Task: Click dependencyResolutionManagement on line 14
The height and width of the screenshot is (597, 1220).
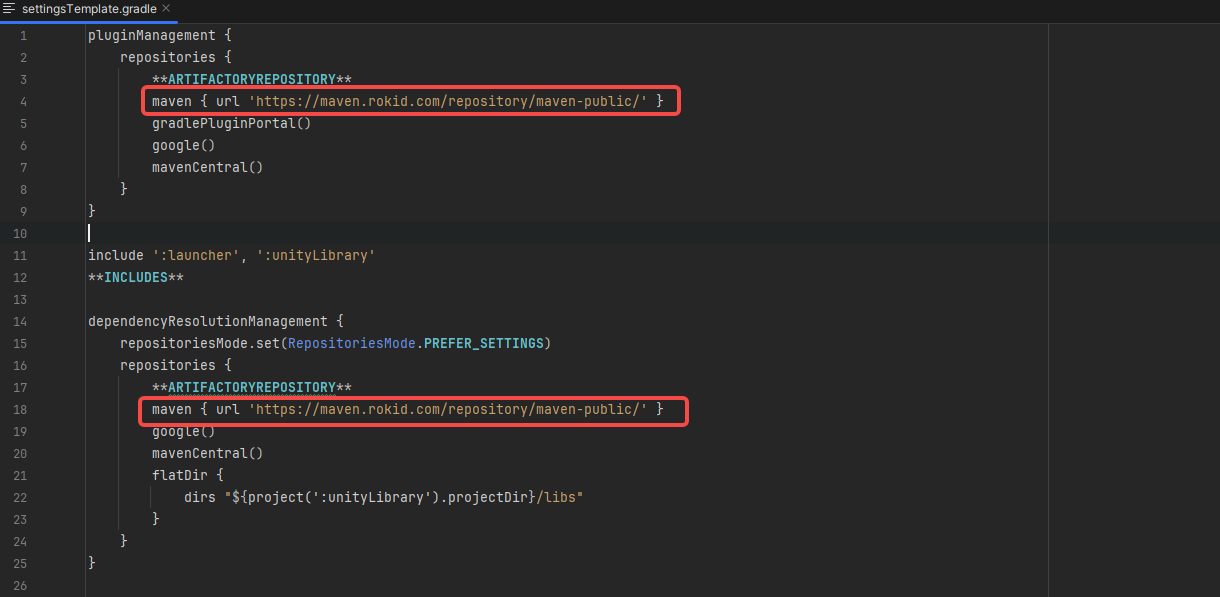Action: tap(207, 321)
